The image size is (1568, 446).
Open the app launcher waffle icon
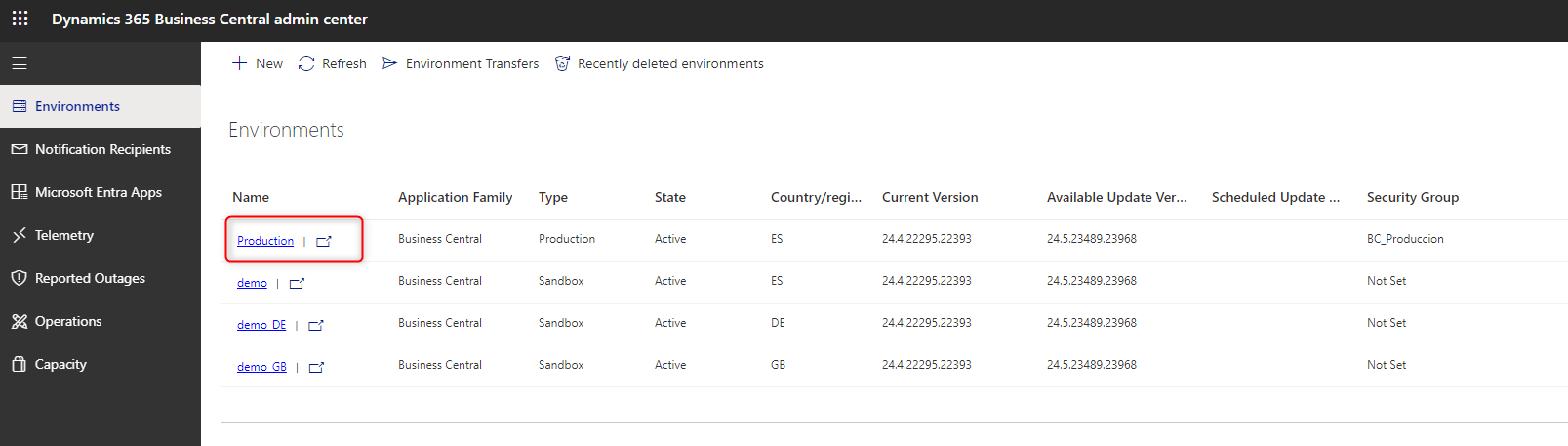(20, 19)
